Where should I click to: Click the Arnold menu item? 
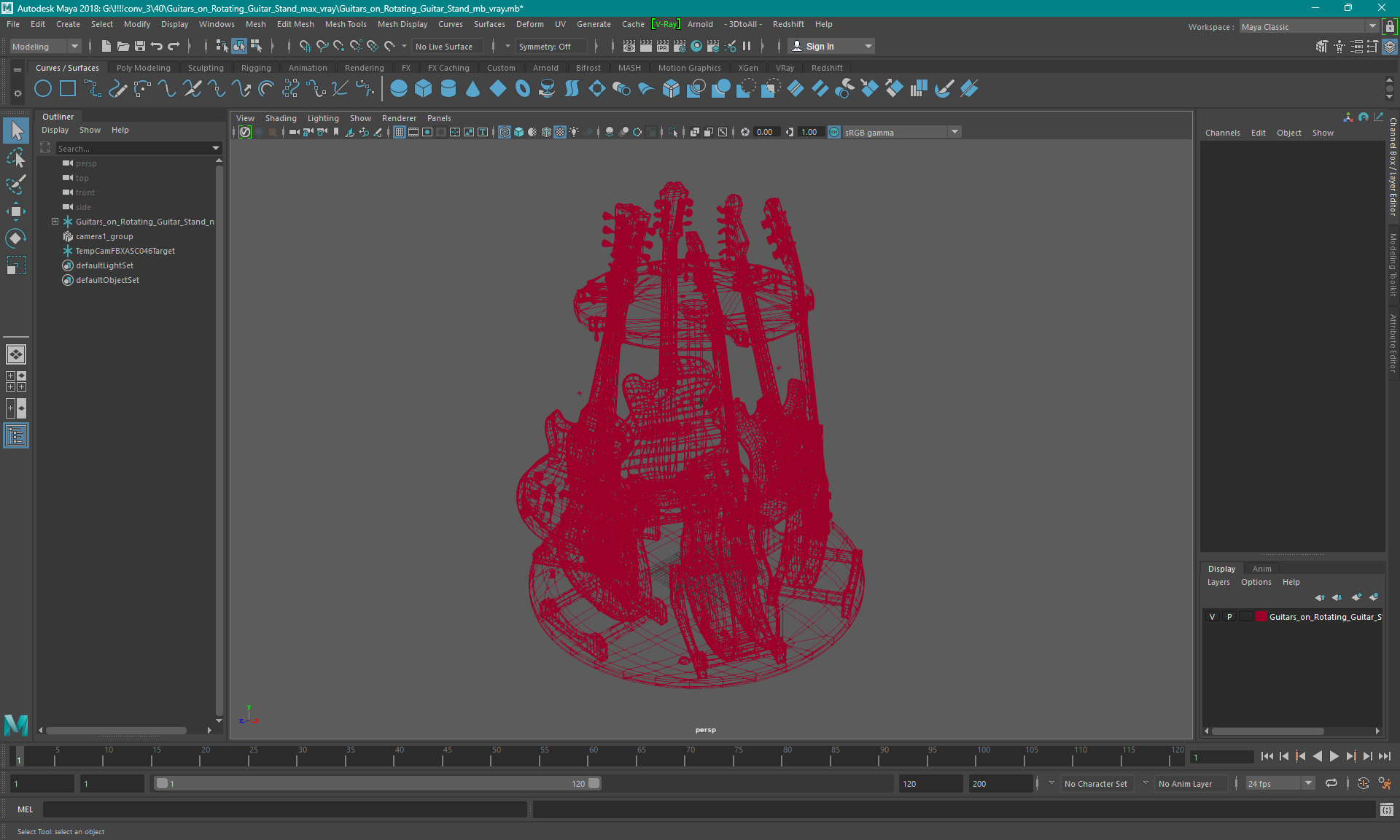coord(700,24)
